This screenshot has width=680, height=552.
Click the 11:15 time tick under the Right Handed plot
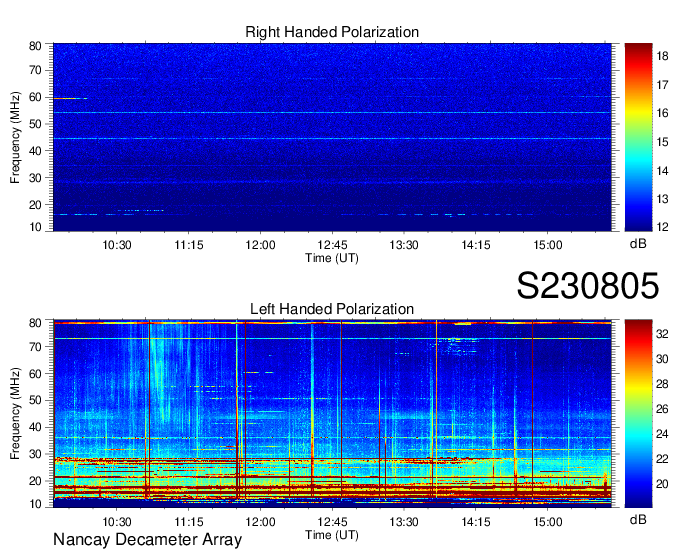pyautogui.click(x=189, y=245)
